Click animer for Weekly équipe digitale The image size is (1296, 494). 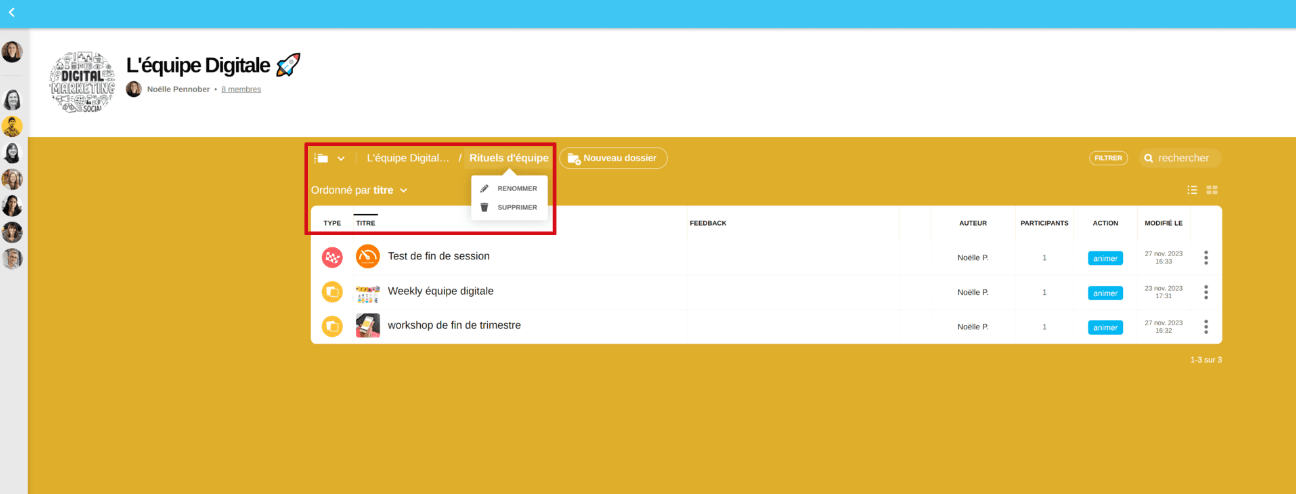point(1105,293)
